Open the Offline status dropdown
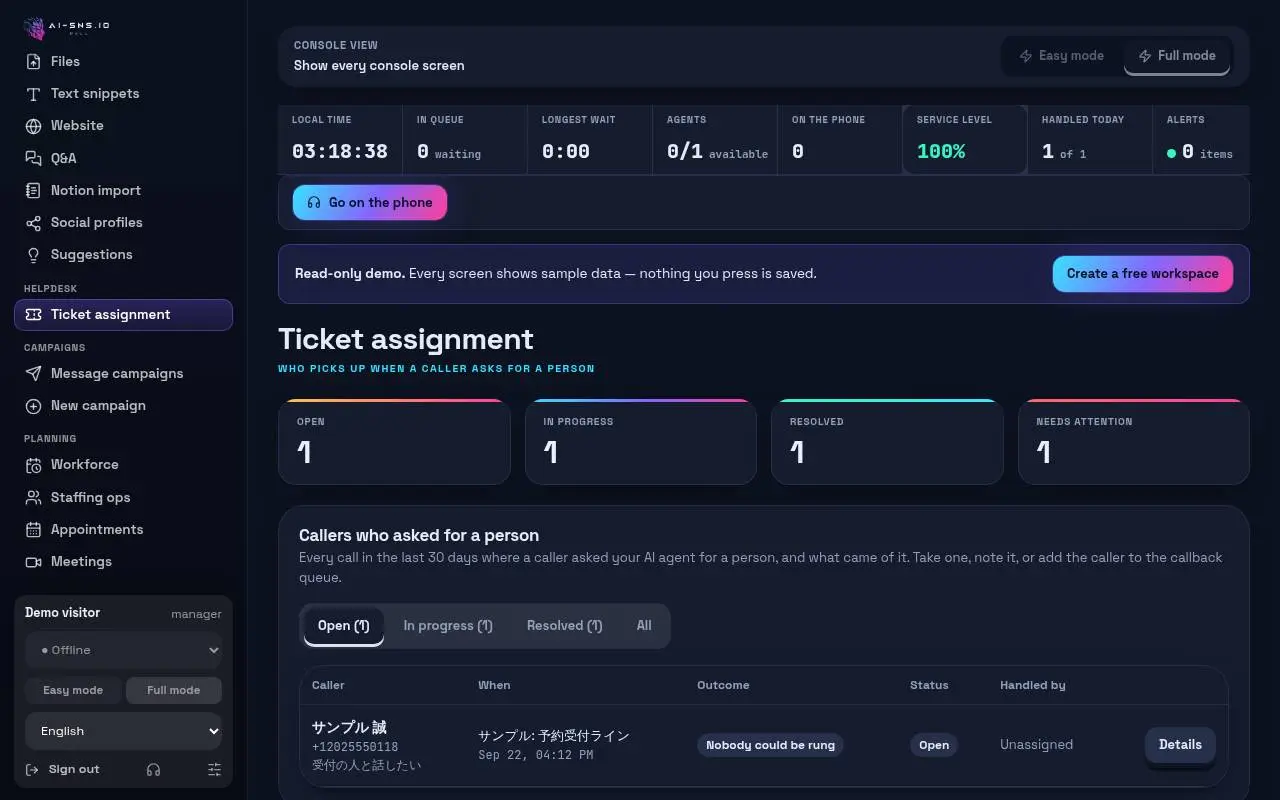This screenshot has width=1280, height=800. pos(123,650)
